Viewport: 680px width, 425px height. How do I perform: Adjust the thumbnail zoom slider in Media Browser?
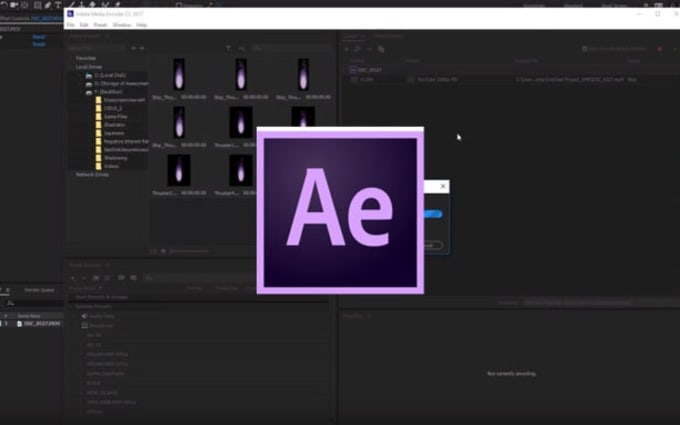pyautogui.click(x=189, y=251)
